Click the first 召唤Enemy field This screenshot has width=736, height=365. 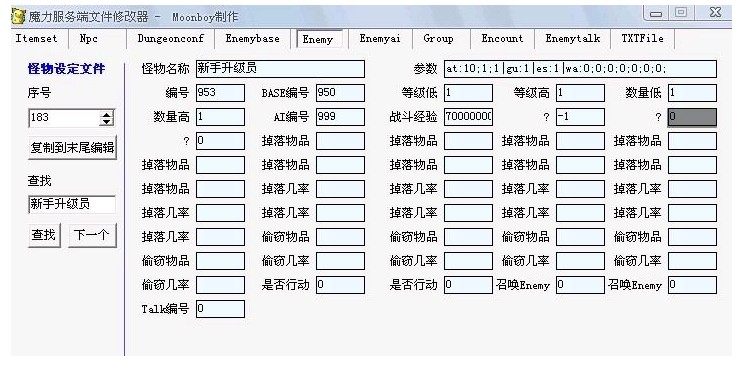(x=581, y=285)
